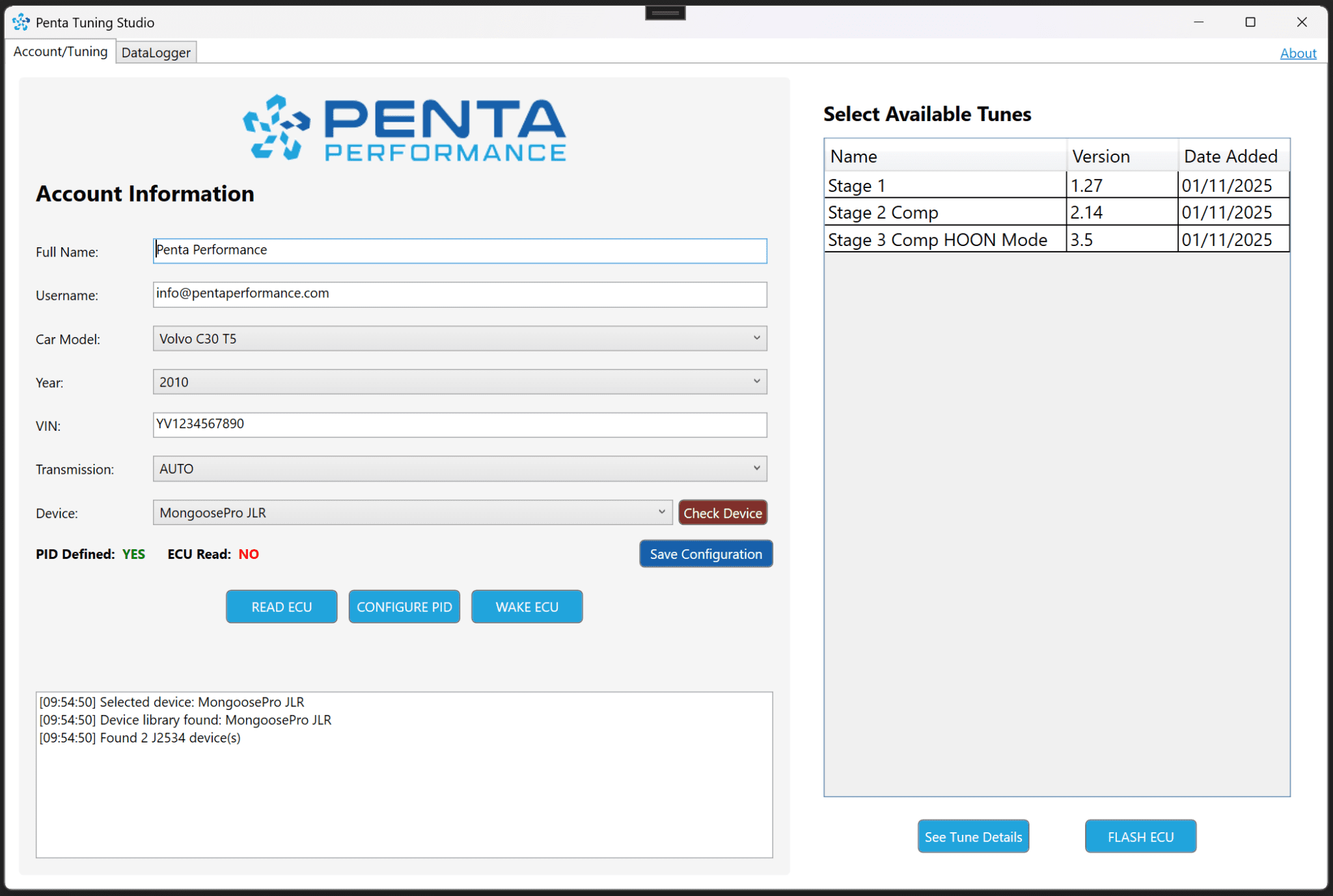Click WAKE ECU

(x=527, y=606)
